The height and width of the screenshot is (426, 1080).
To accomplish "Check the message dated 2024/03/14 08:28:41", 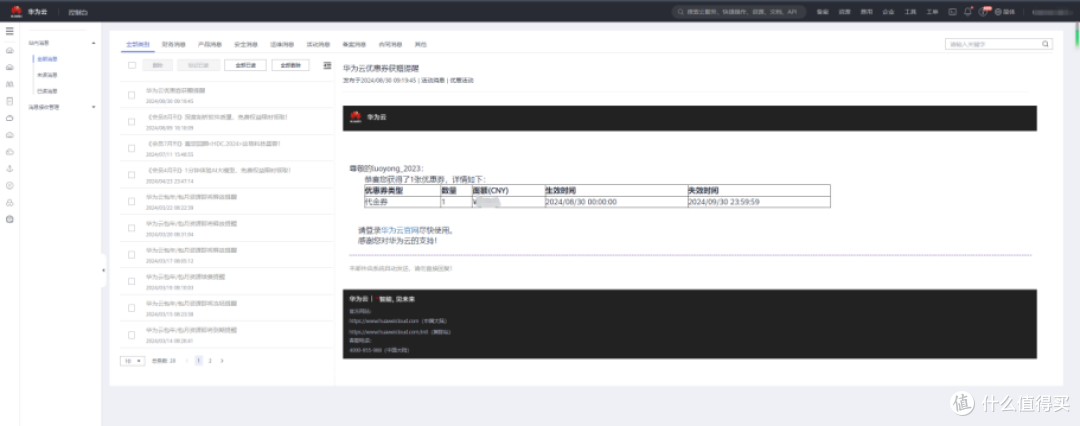I will (132, 335).
